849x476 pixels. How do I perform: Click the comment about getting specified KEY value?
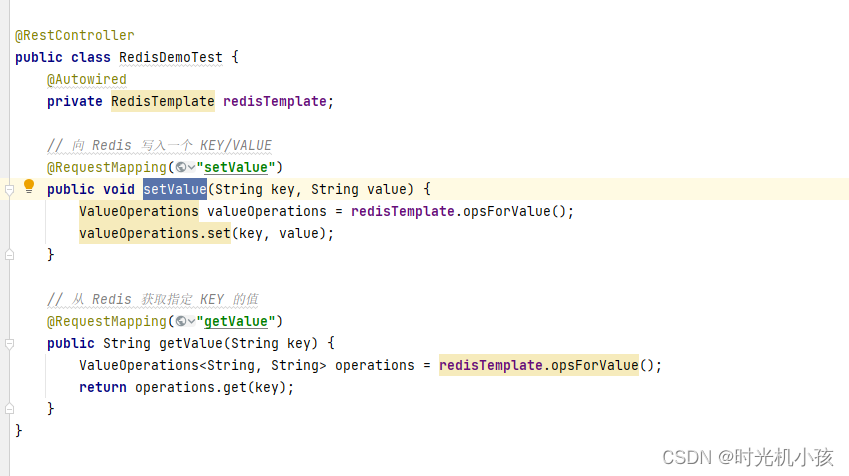pyautogui.click(x=153, y=299)
